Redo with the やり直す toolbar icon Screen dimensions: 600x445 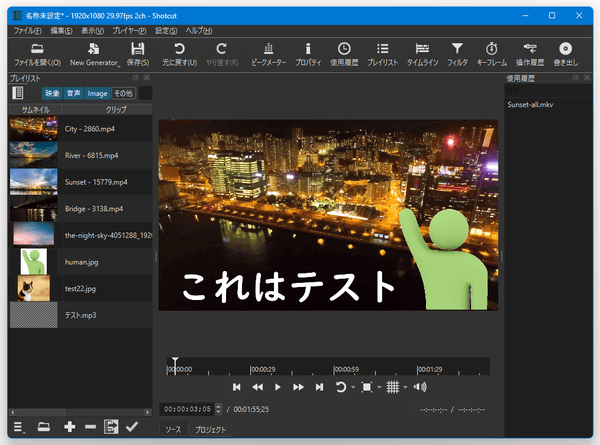tap(222, 54)
